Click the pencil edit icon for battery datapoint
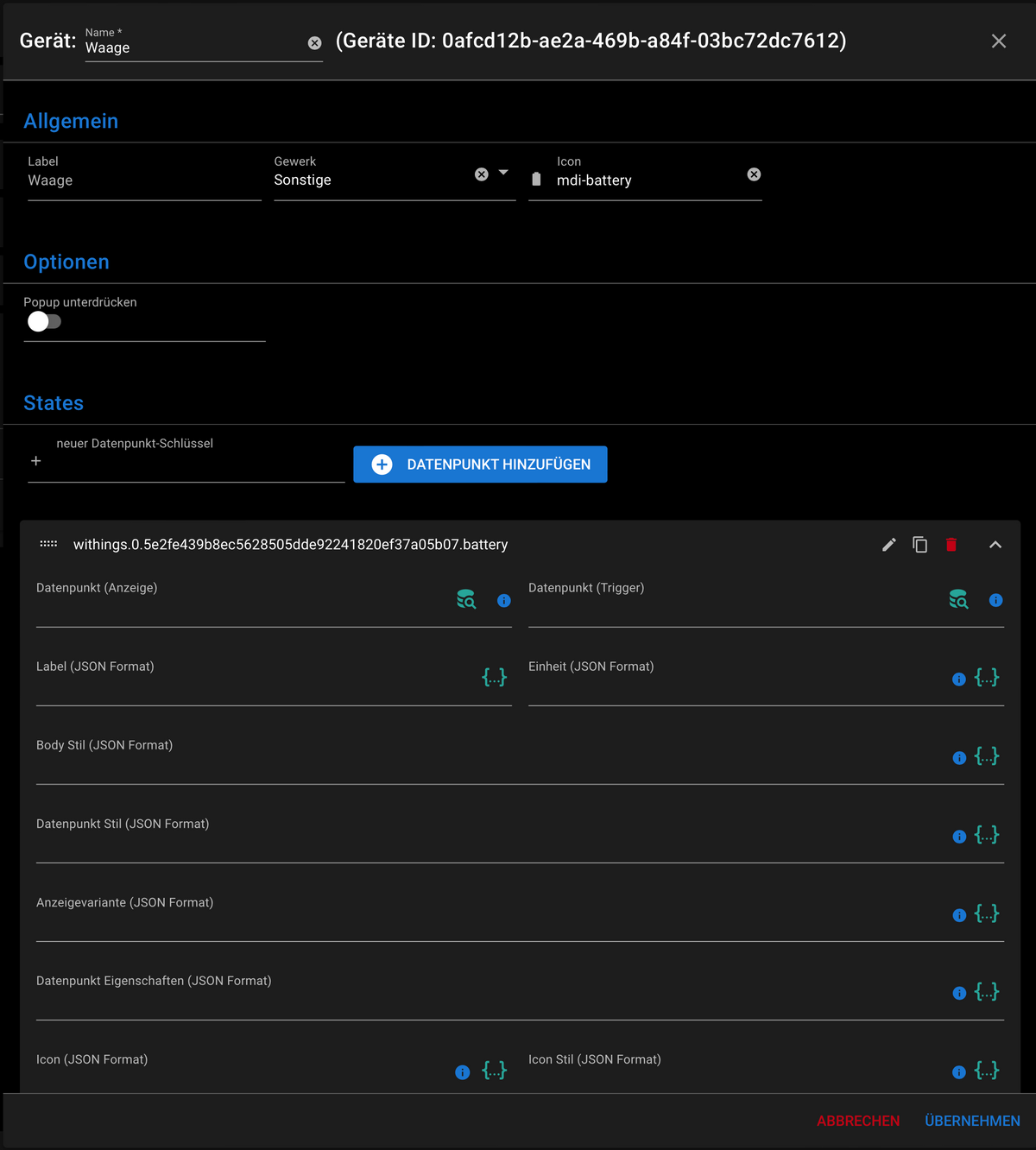 (889, 545)
